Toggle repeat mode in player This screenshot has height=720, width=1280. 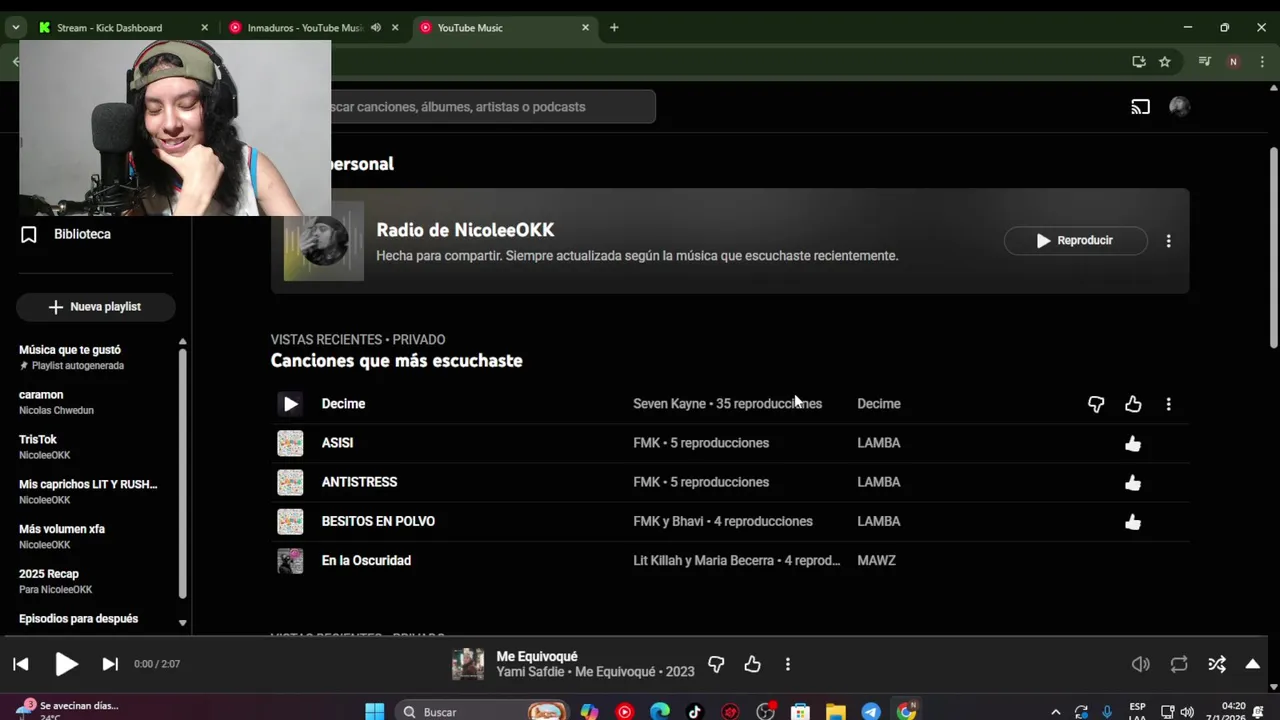(x=1179, y=664)
